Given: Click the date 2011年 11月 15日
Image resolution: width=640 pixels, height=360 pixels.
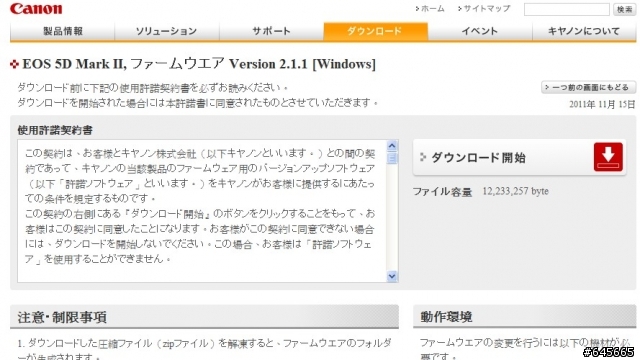Looking at the screenshot, I should (x=602, y=104).
